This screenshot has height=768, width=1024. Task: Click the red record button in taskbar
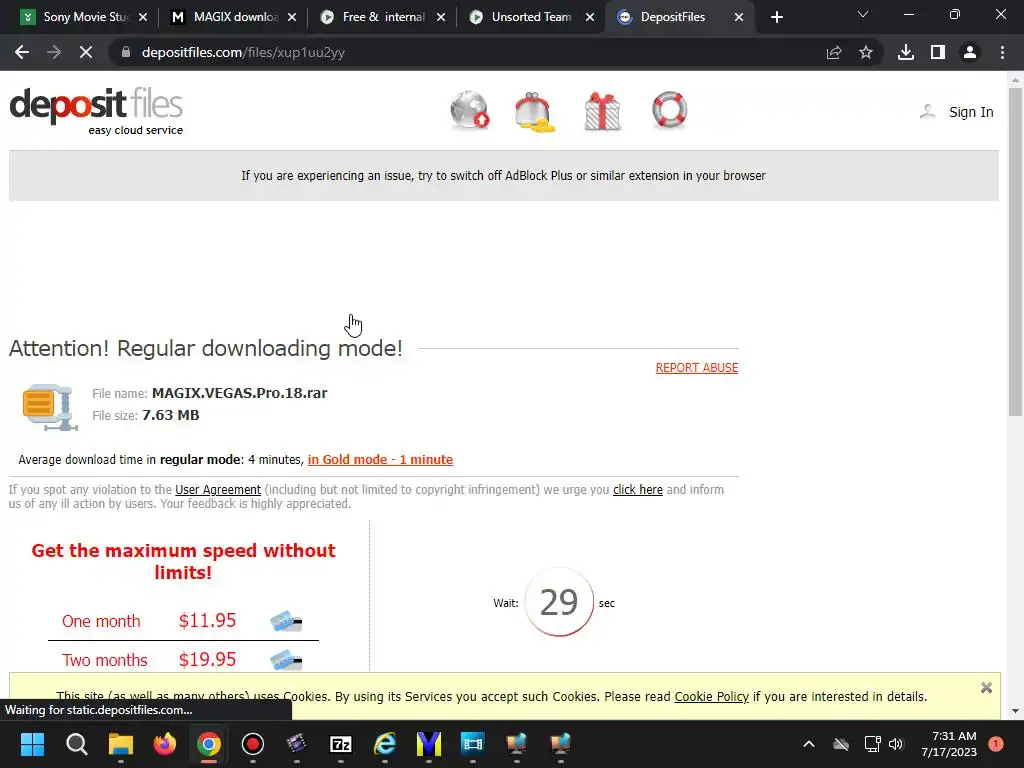pos(253,744)
